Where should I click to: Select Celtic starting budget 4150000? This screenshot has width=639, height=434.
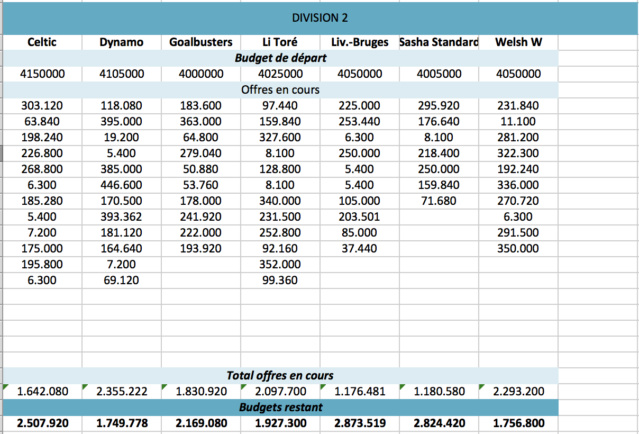coord(42,74)
